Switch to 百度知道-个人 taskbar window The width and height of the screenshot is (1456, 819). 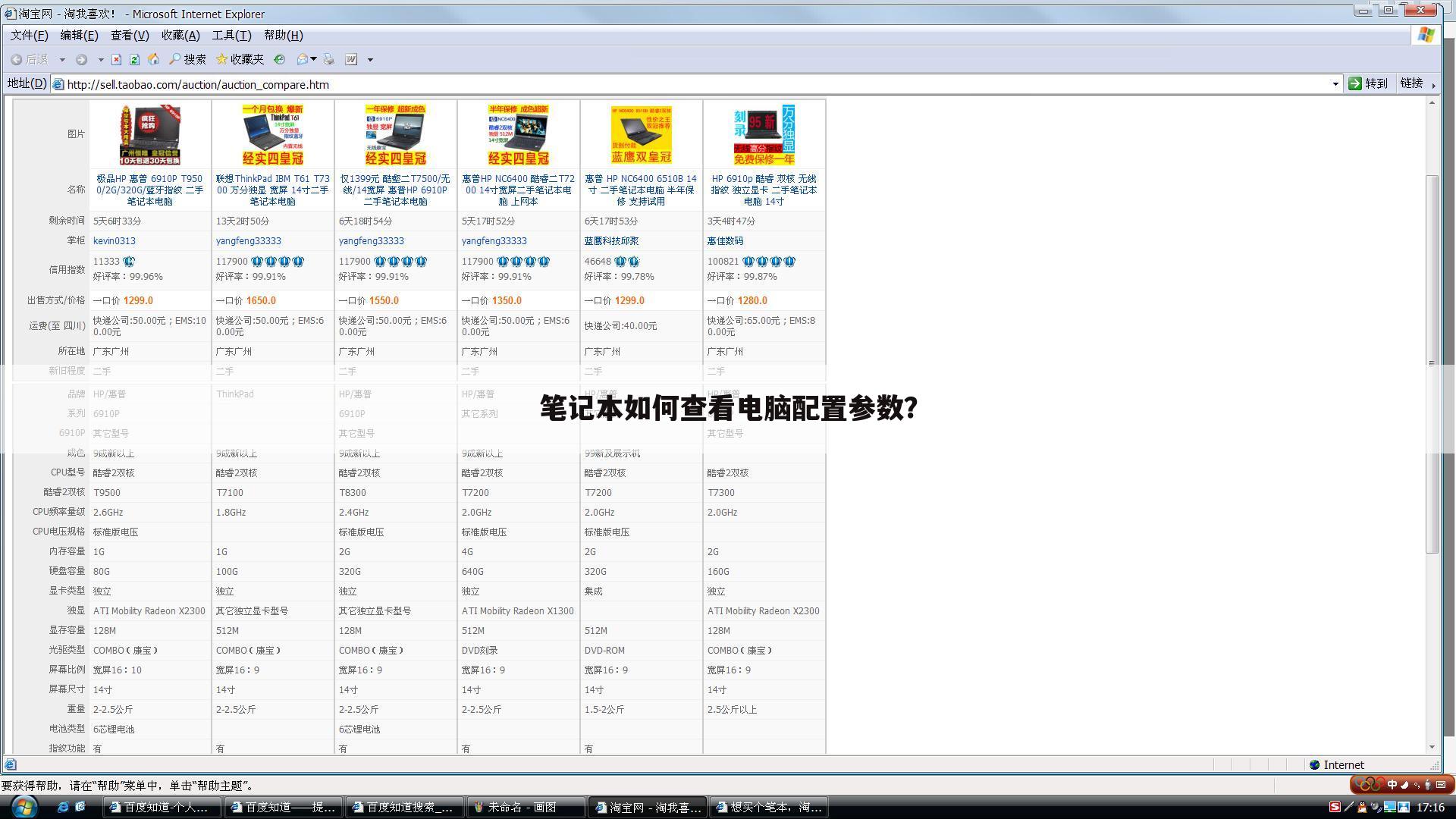pyautogui.click(x=162, y=807)
